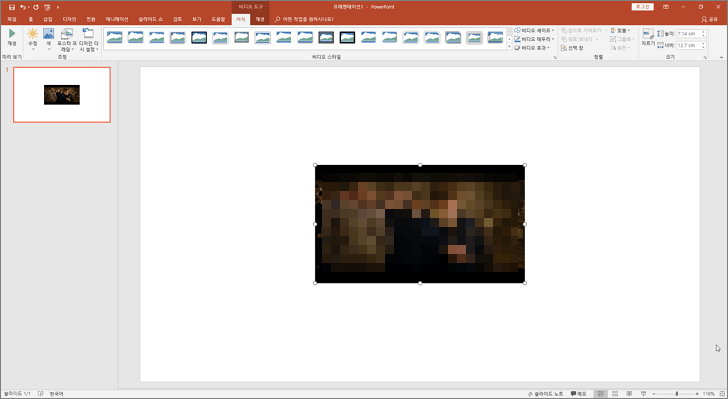Click the Sign in (로그인) button
This screenshot has height=399, width=728.
pyautogui.click(x=643, y=7)
